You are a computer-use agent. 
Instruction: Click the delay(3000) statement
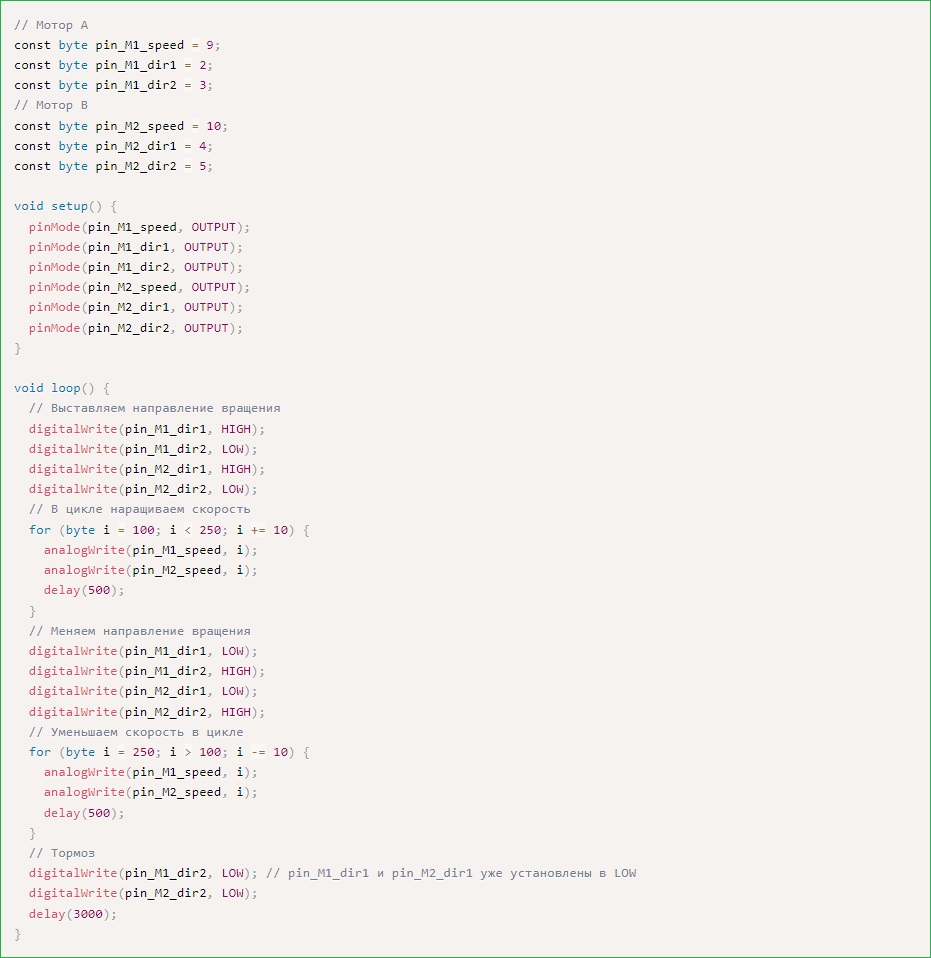point(73,914)
